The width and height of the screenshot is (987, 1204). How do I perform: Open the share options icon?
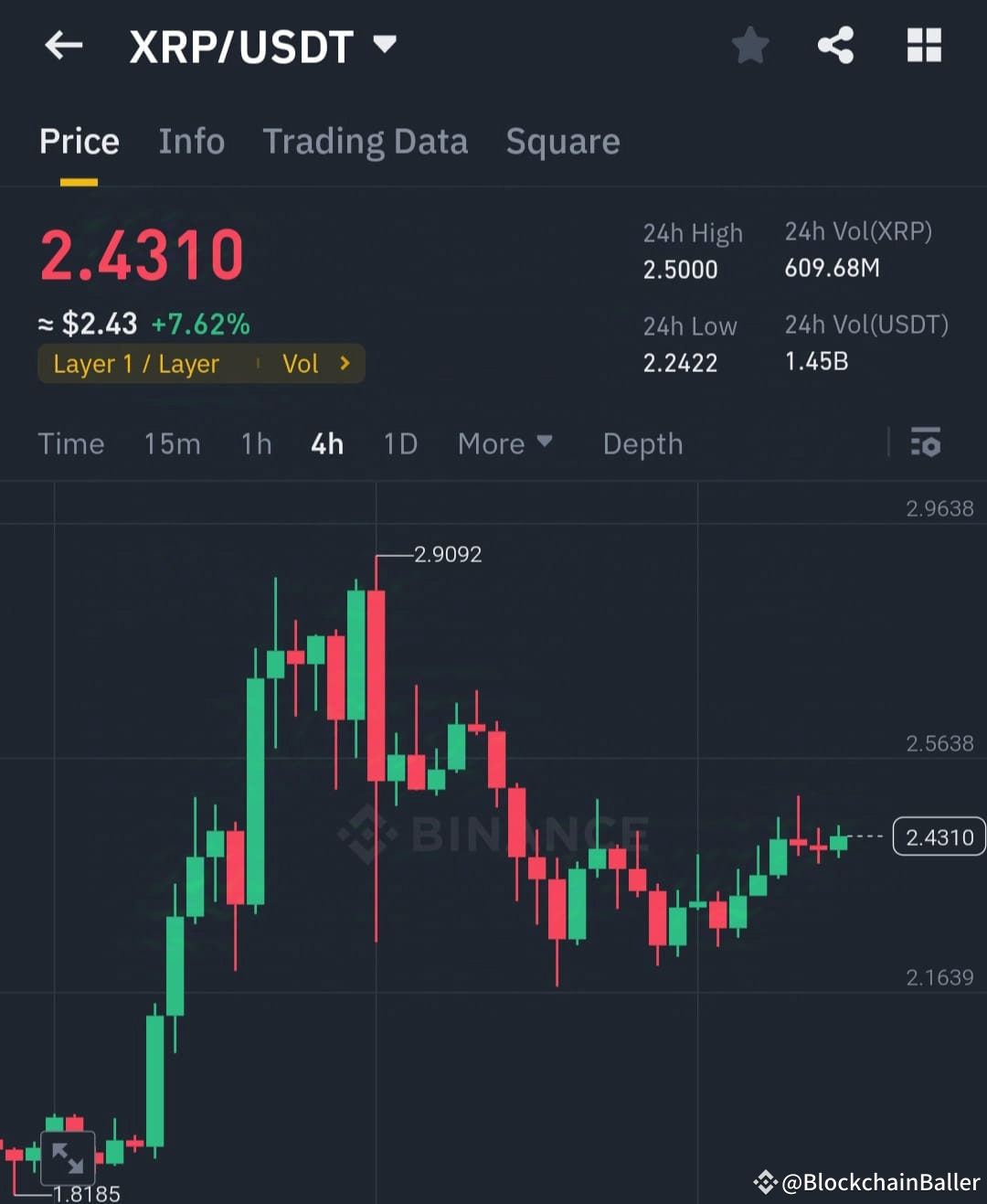834,46
